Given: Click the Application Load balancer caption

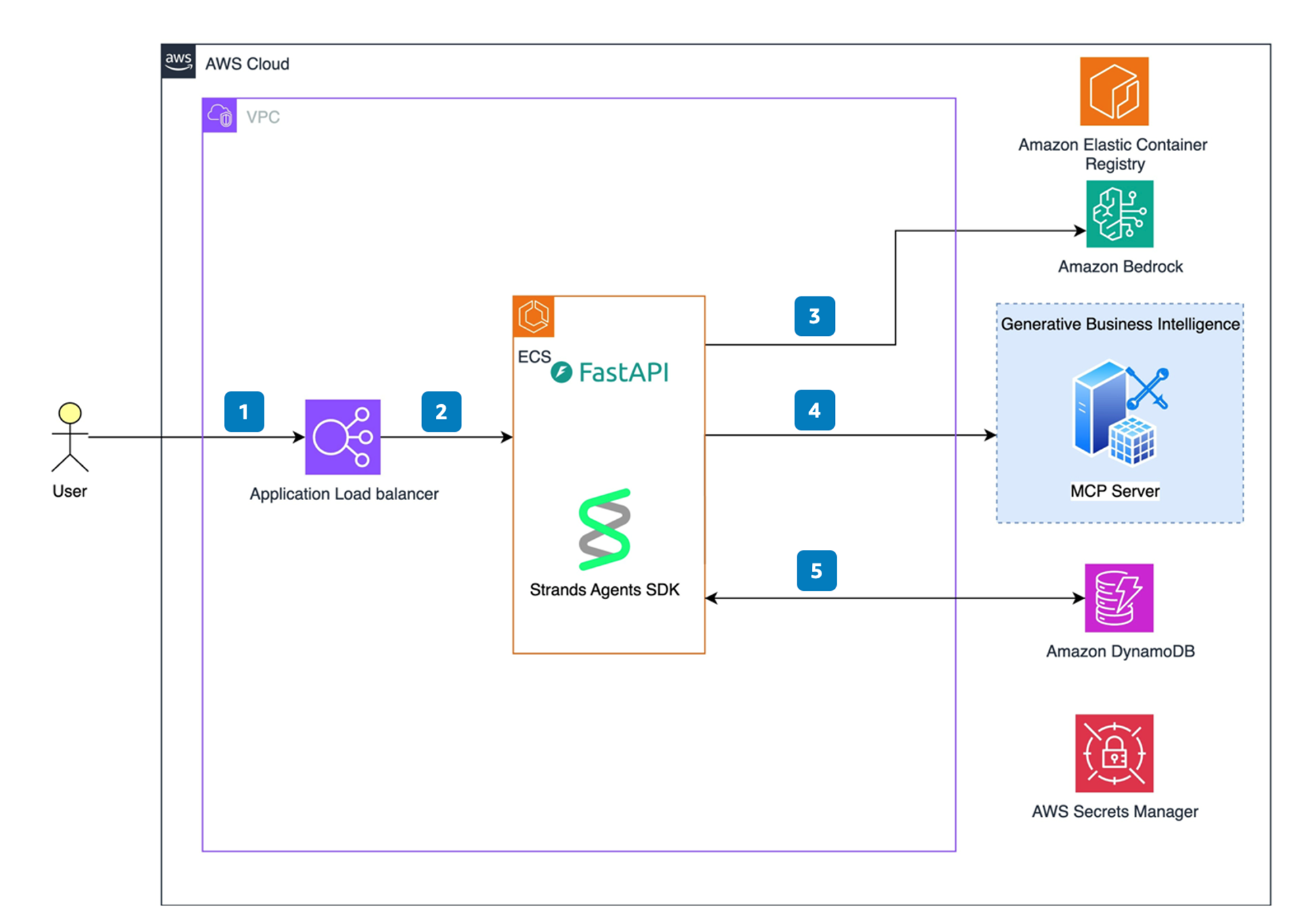Looking at the screenshot, I should 344,494.
